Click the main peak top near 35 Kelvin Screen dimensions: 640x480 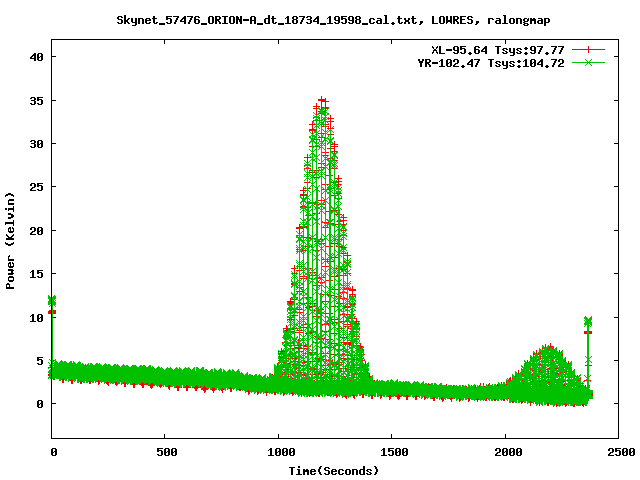[323, 100]
